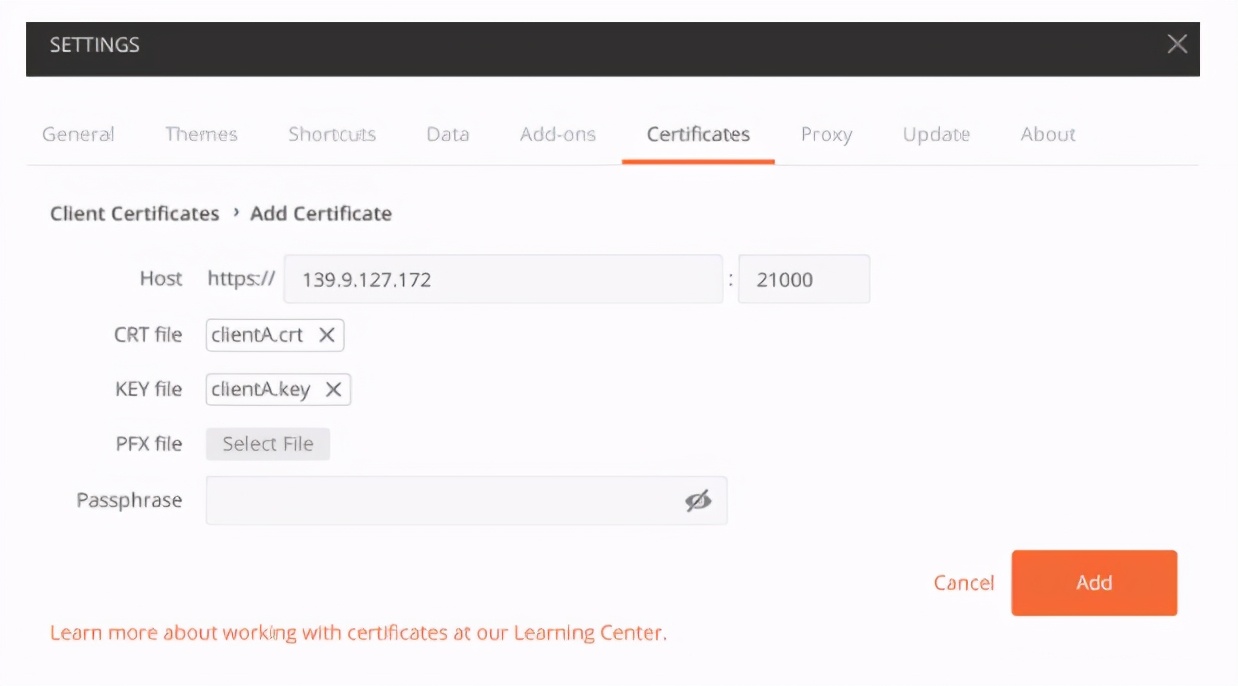
Task: Go back to Client Certificates breadcrumb
Action: 134,213
